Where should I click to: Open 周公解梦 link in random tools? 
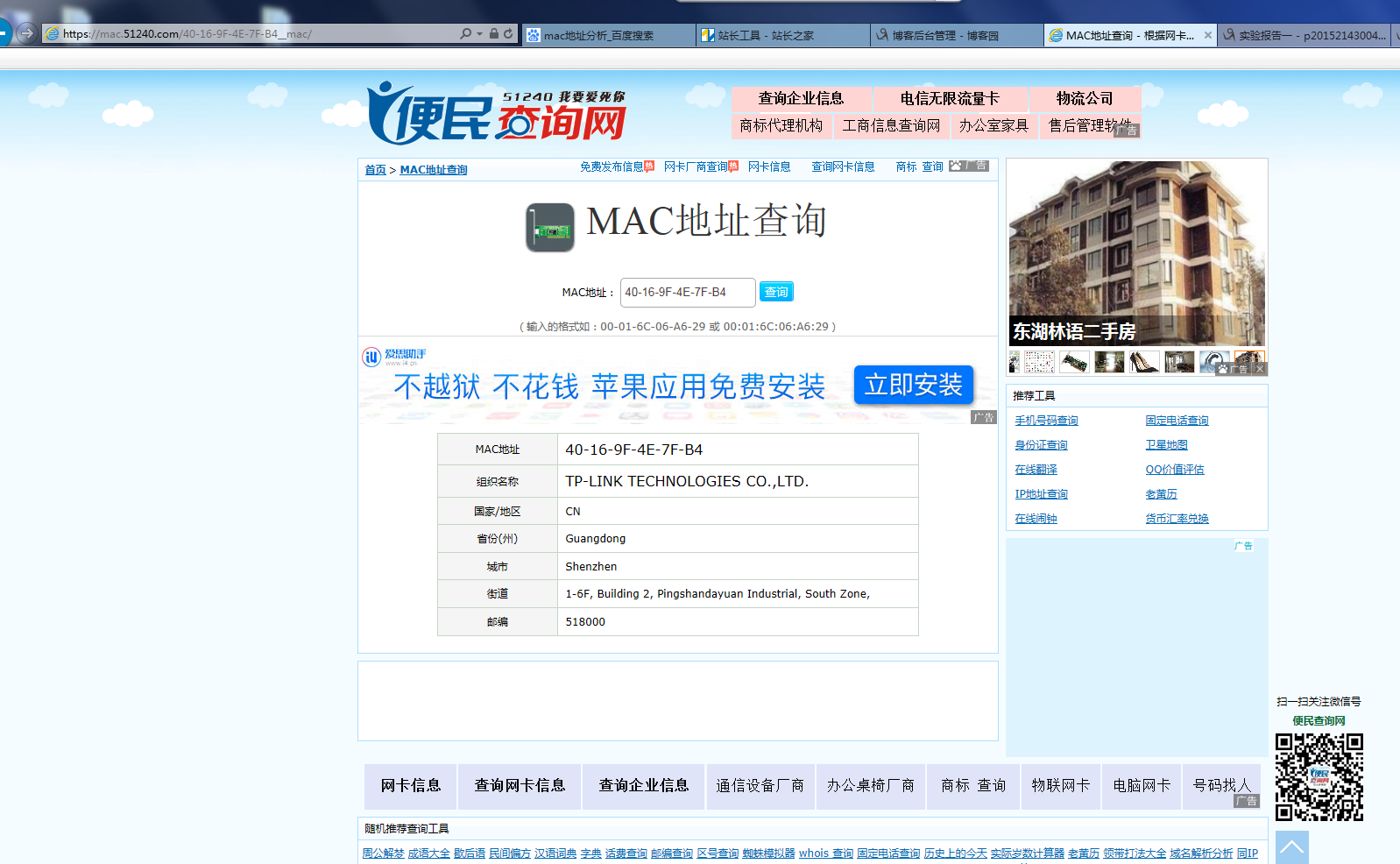[383, 853]
